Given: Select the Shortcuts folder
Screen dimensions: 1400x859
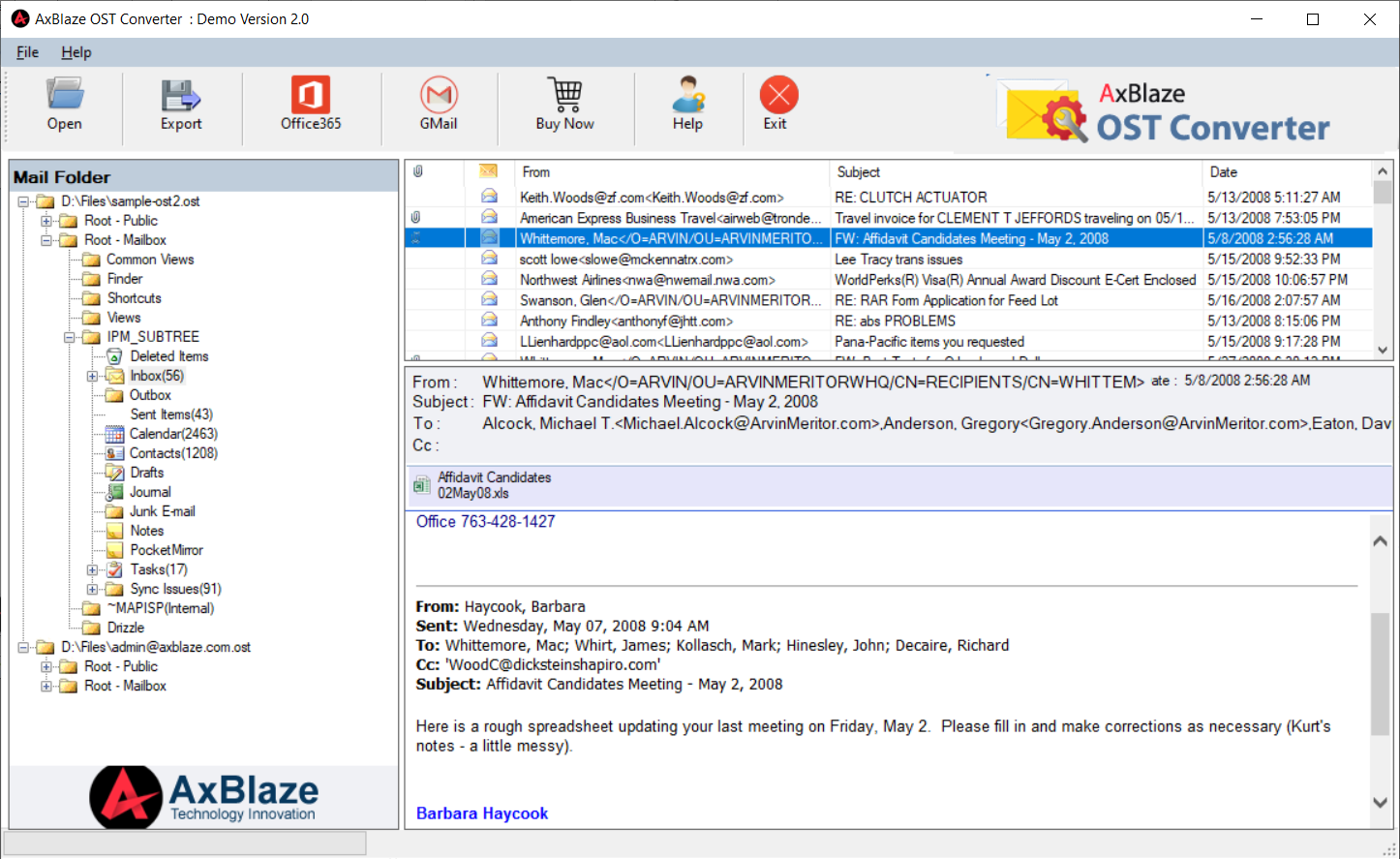Looking at the screenshot, I should tap(135, 298).
